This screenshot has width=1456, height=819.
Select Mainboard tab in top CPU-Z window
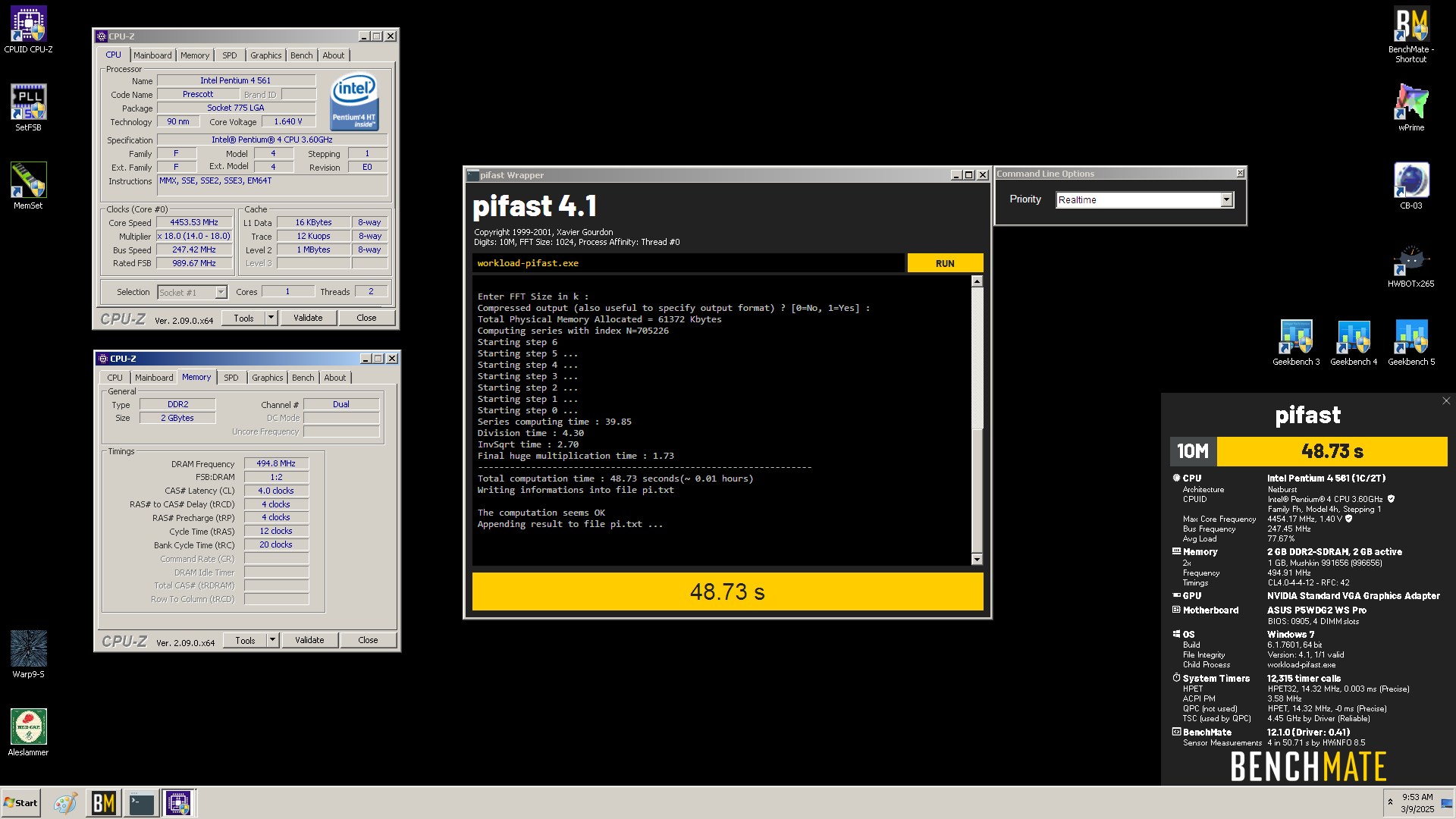point(152,55)
